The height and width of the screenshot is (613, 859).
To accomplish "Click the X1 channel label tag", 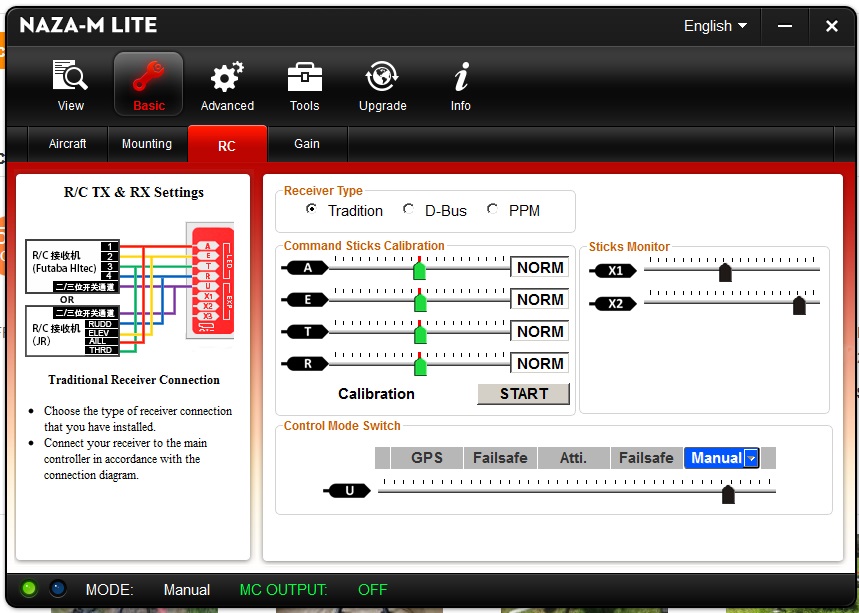I will coord(614,271).
